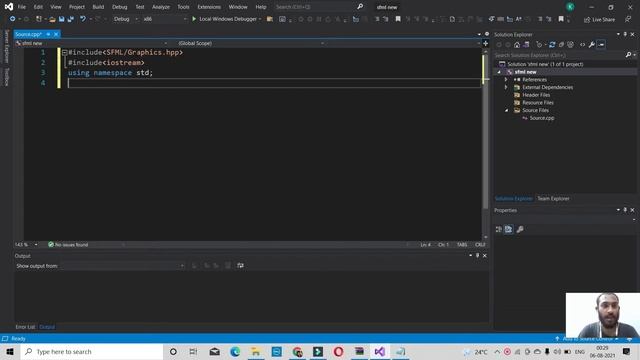
Task: Open the Show output from dropdown
Action: pyautogui.click(x=122, y=266)
